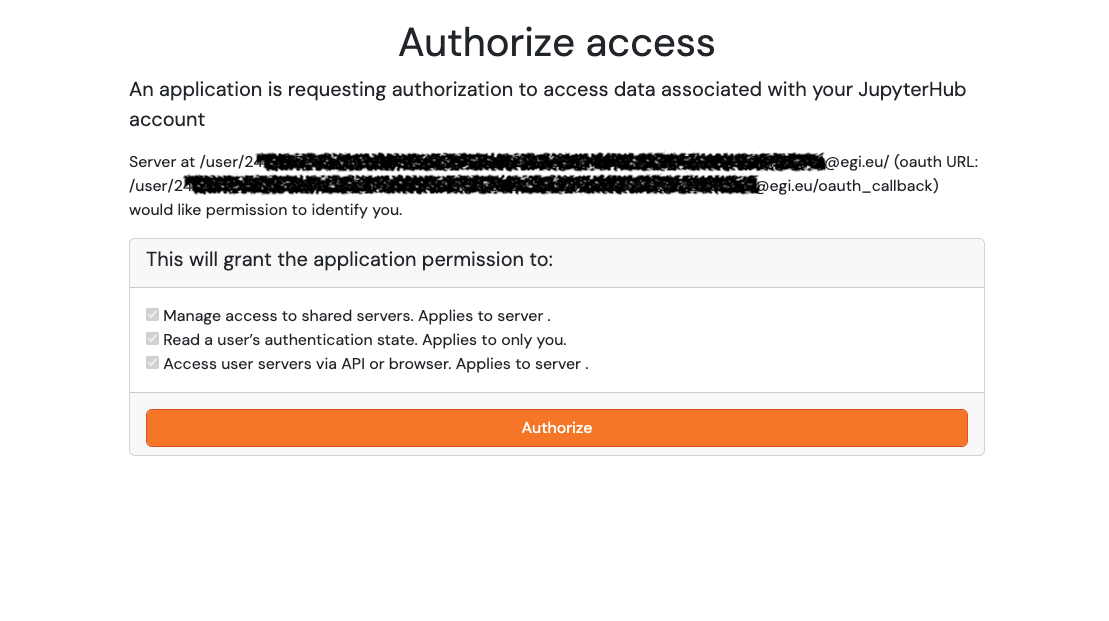Click the 'Read a user's authentication state' label text
1109x621 pixels.
coord(365,339)
